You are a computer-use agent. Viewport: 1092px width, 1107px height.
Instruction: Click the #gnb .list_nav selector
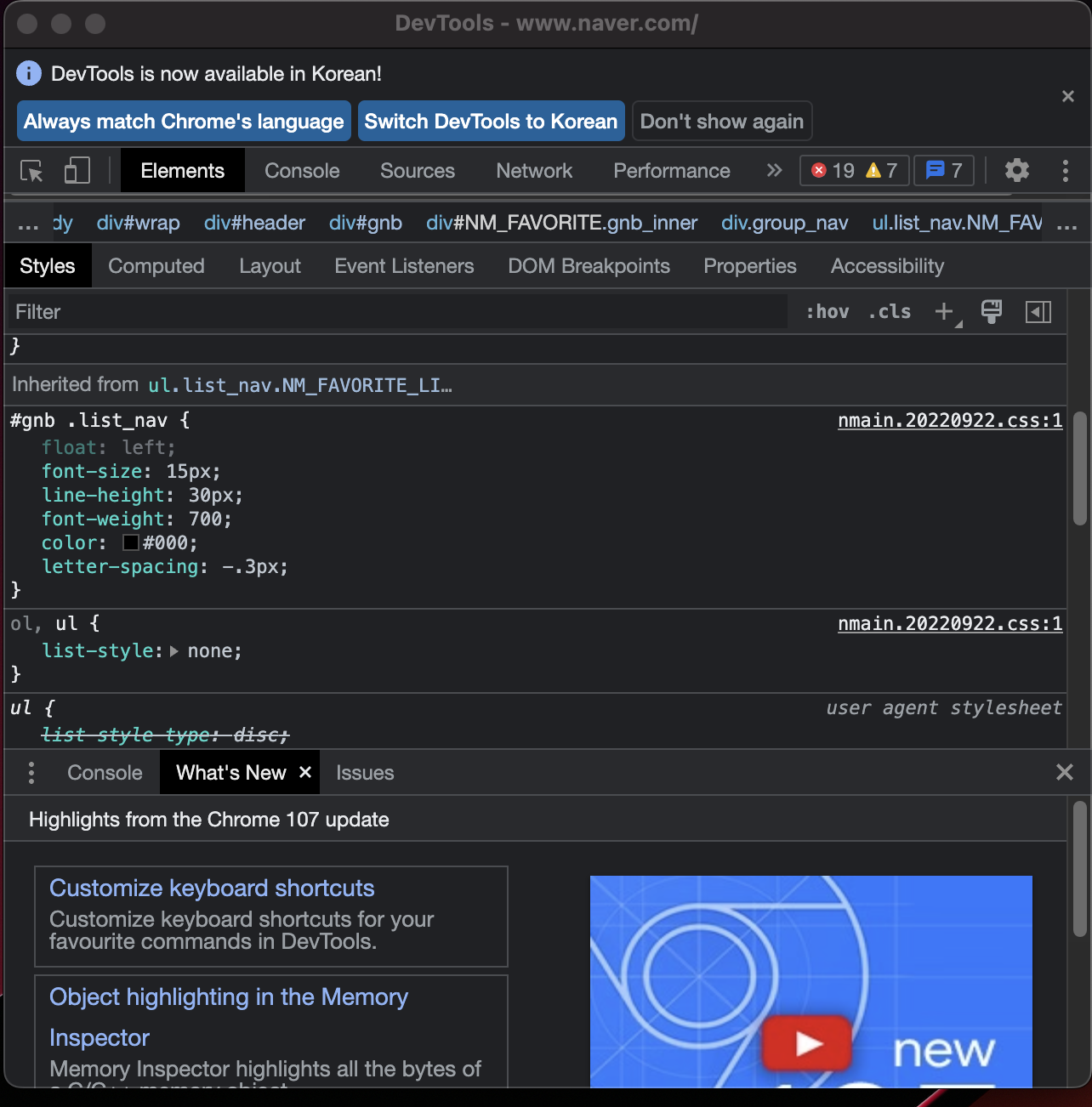pyautogui.click(x=88, y=420)
